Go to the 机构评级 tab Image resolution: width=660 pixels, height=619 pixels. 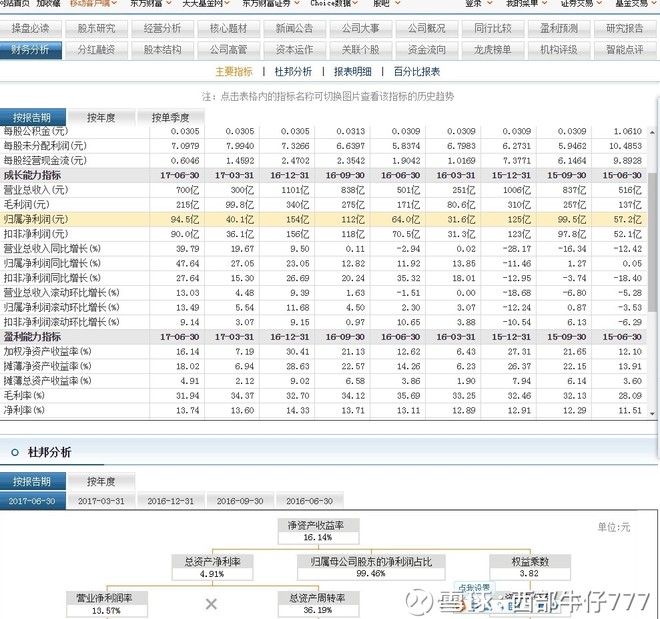click(x=559, y=50)
